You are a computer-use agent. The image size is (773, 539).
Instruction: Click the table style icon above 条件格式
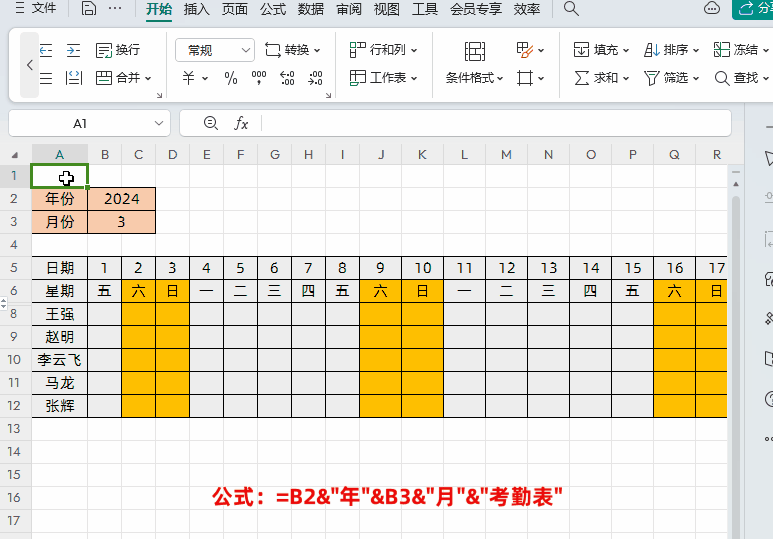tap(475, 51)
